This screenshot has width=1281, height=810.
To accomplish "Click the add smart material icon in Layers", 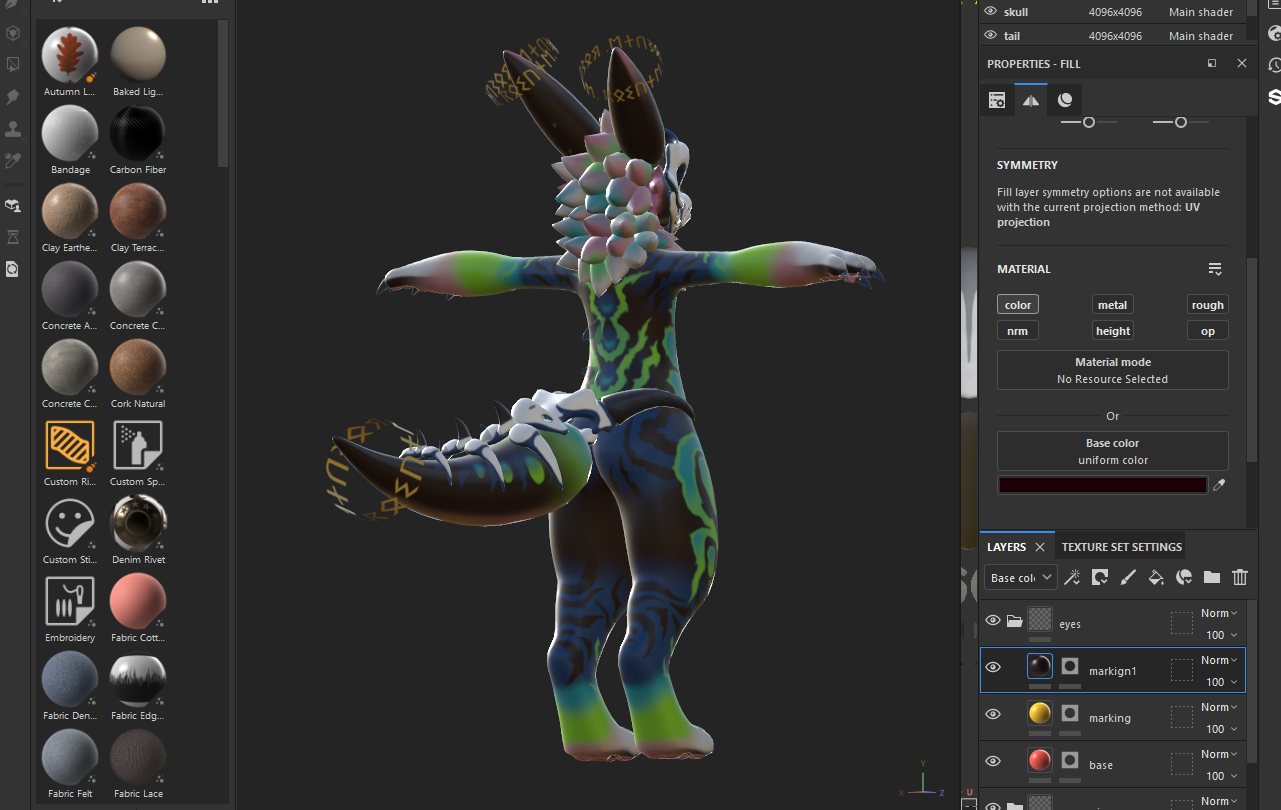I will (1184, 577).
